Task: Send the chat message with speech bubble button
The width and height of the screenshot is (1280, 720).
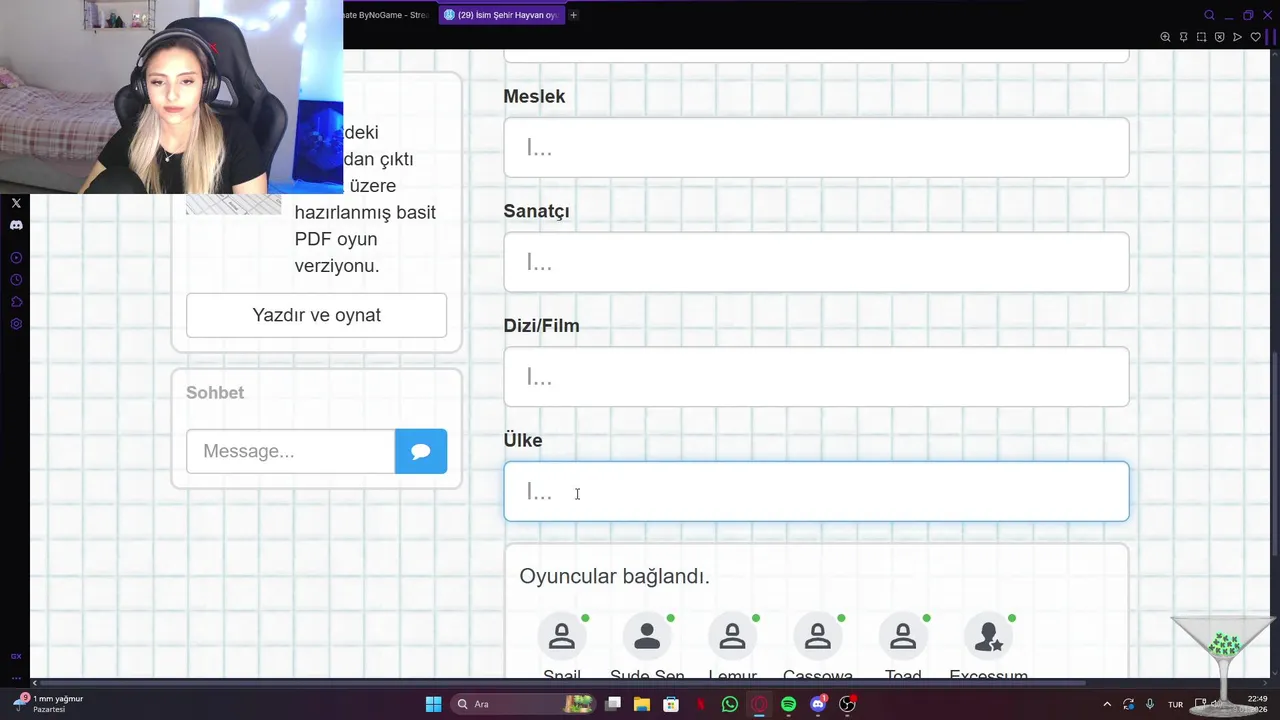Action: (x=421, y=451)
